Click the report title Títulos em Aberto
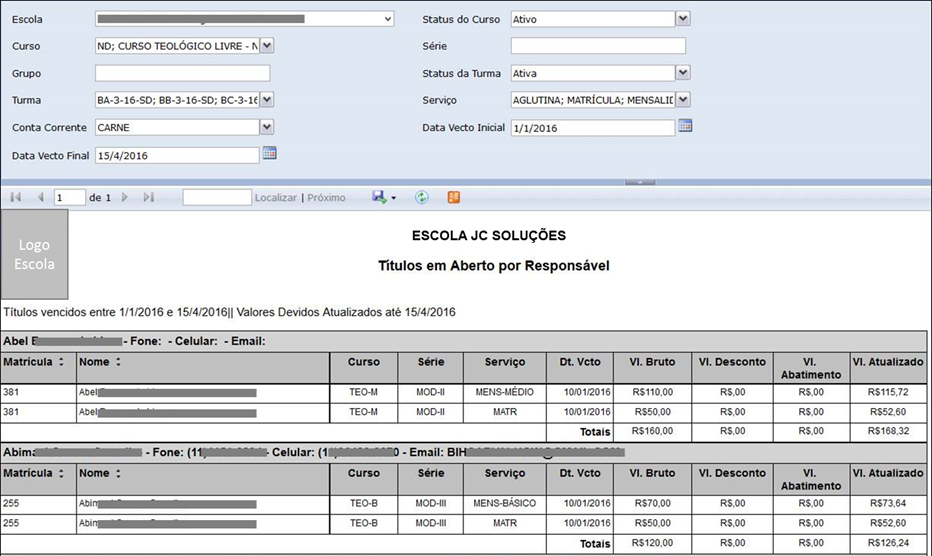This screenshot has height=556, width=932. [x=494, y=266]
